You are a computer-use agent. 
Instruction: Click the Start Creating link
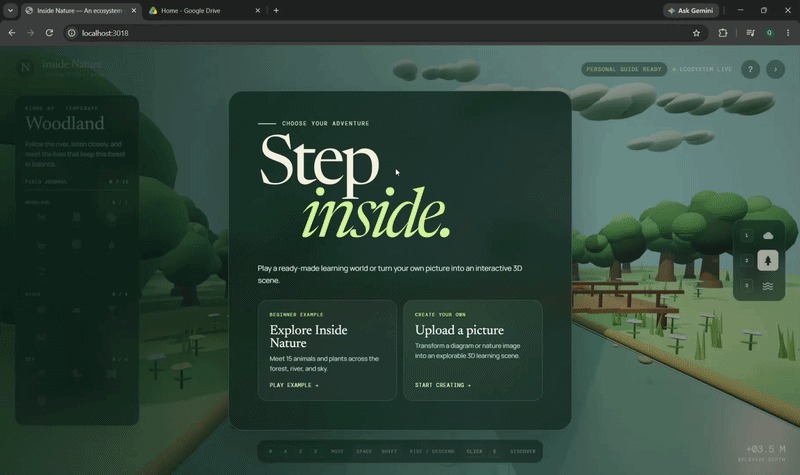443,385
